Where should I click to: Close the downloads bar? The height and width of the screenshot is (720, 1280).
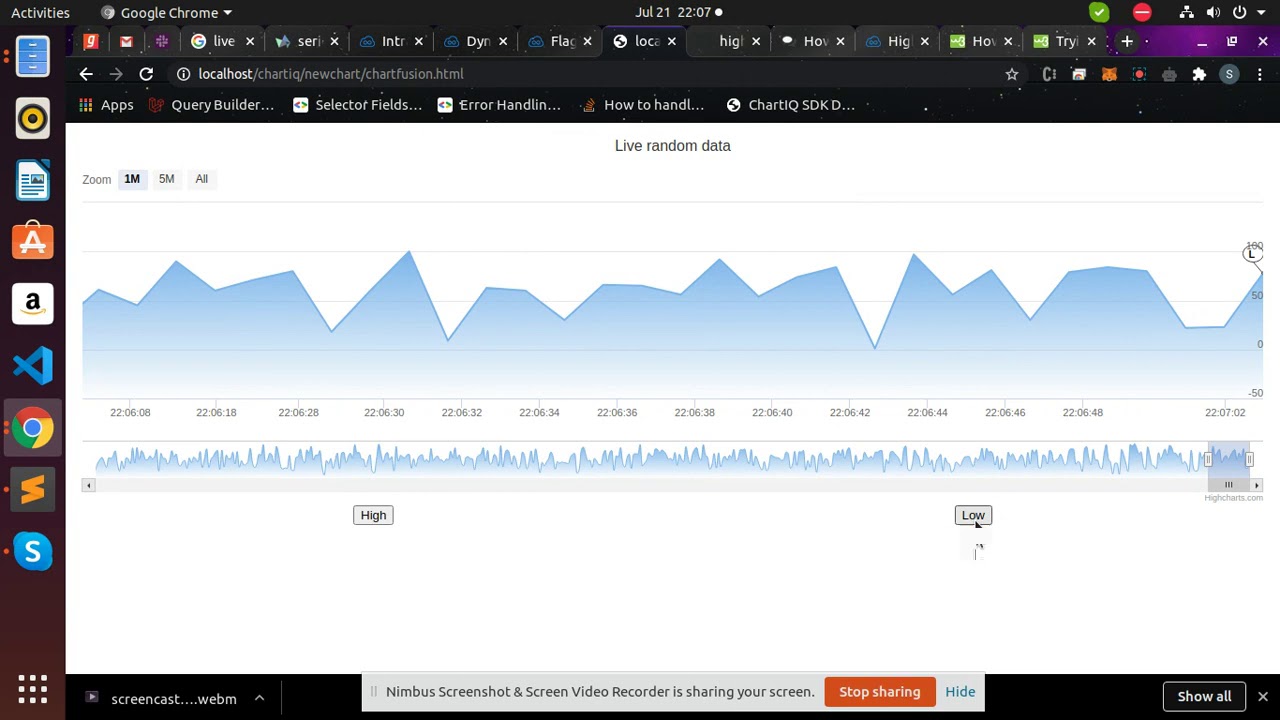[x=1263, y=697]
